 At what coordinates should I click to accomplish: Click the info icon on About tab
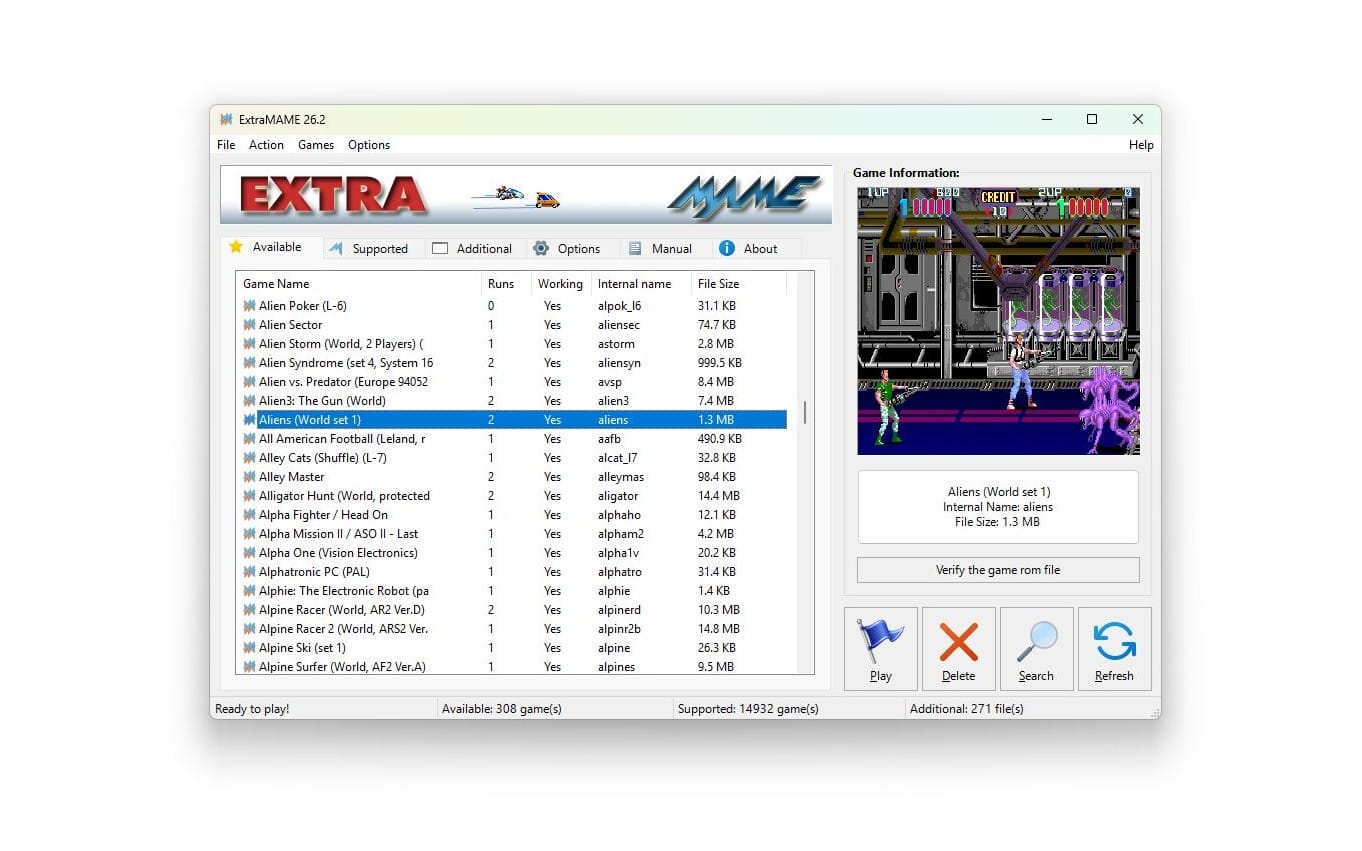click(x=727, y=248)
